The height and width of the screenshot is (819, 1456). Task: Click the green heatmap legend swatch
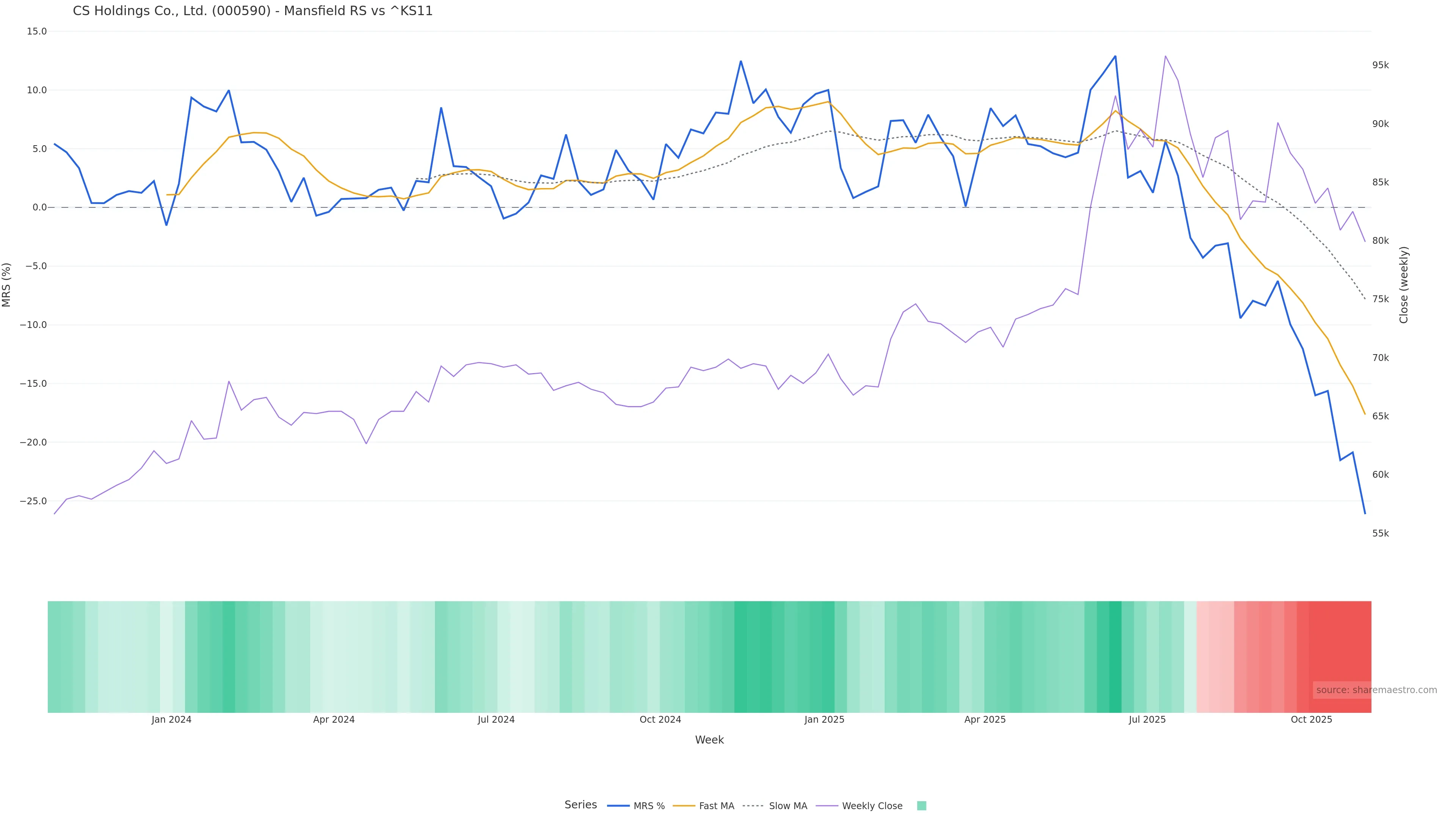[x=921, y=806]
